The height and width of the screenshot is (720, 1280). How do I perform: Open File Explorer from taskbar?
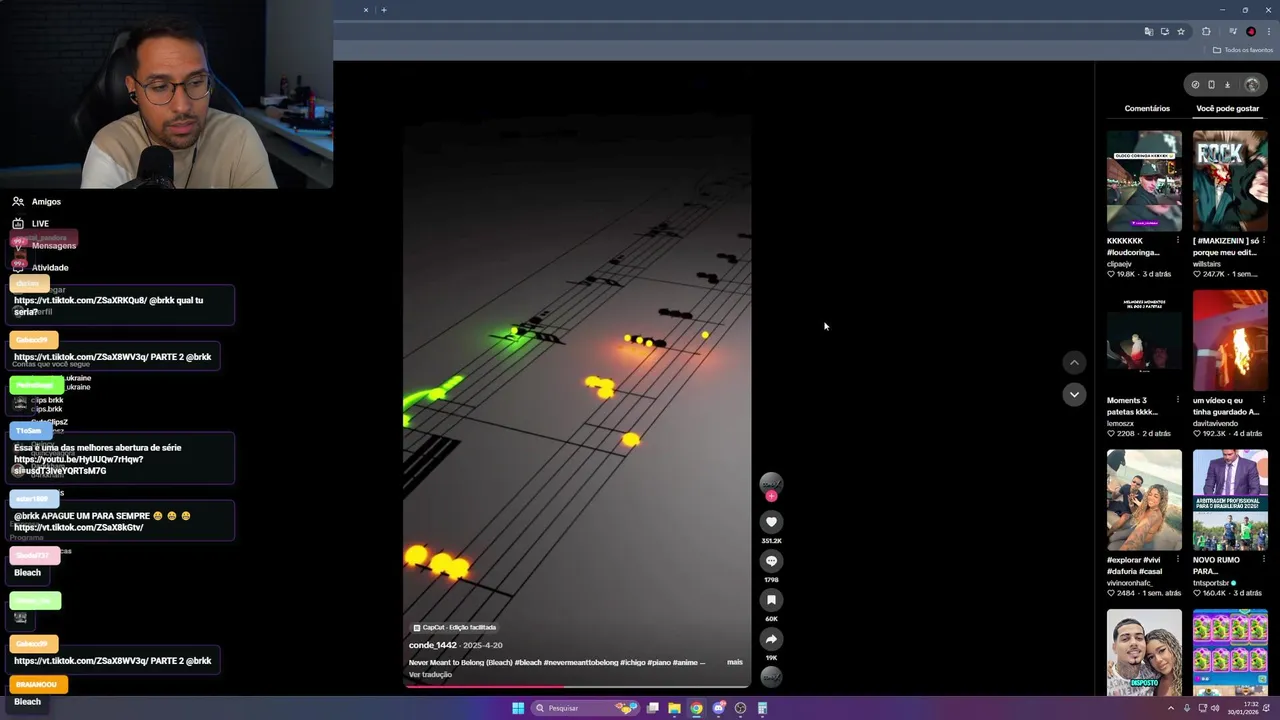674,708
